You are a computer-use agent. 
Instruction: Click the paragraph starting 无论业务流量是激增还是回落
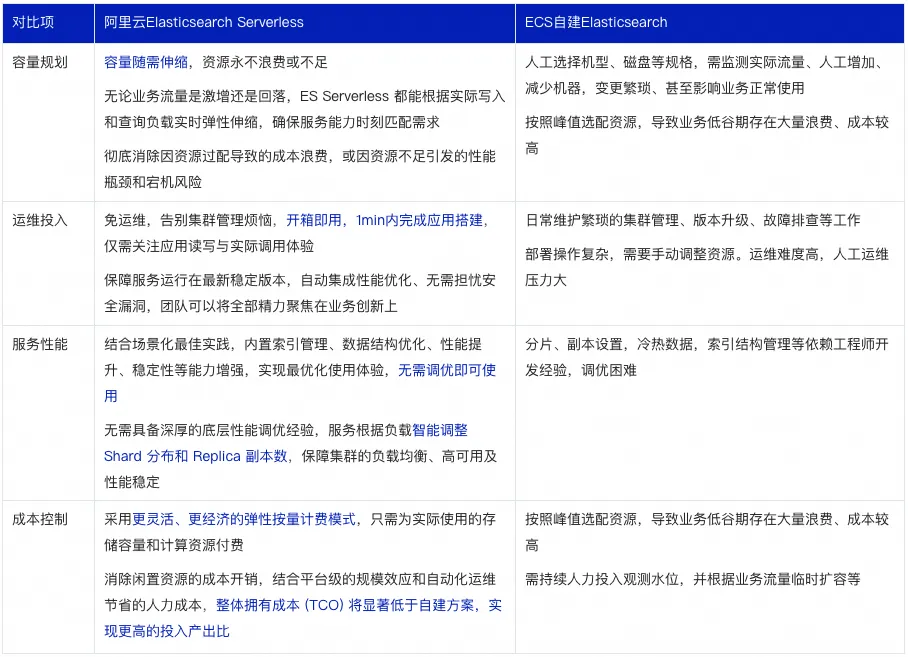[x=305, y=109]
